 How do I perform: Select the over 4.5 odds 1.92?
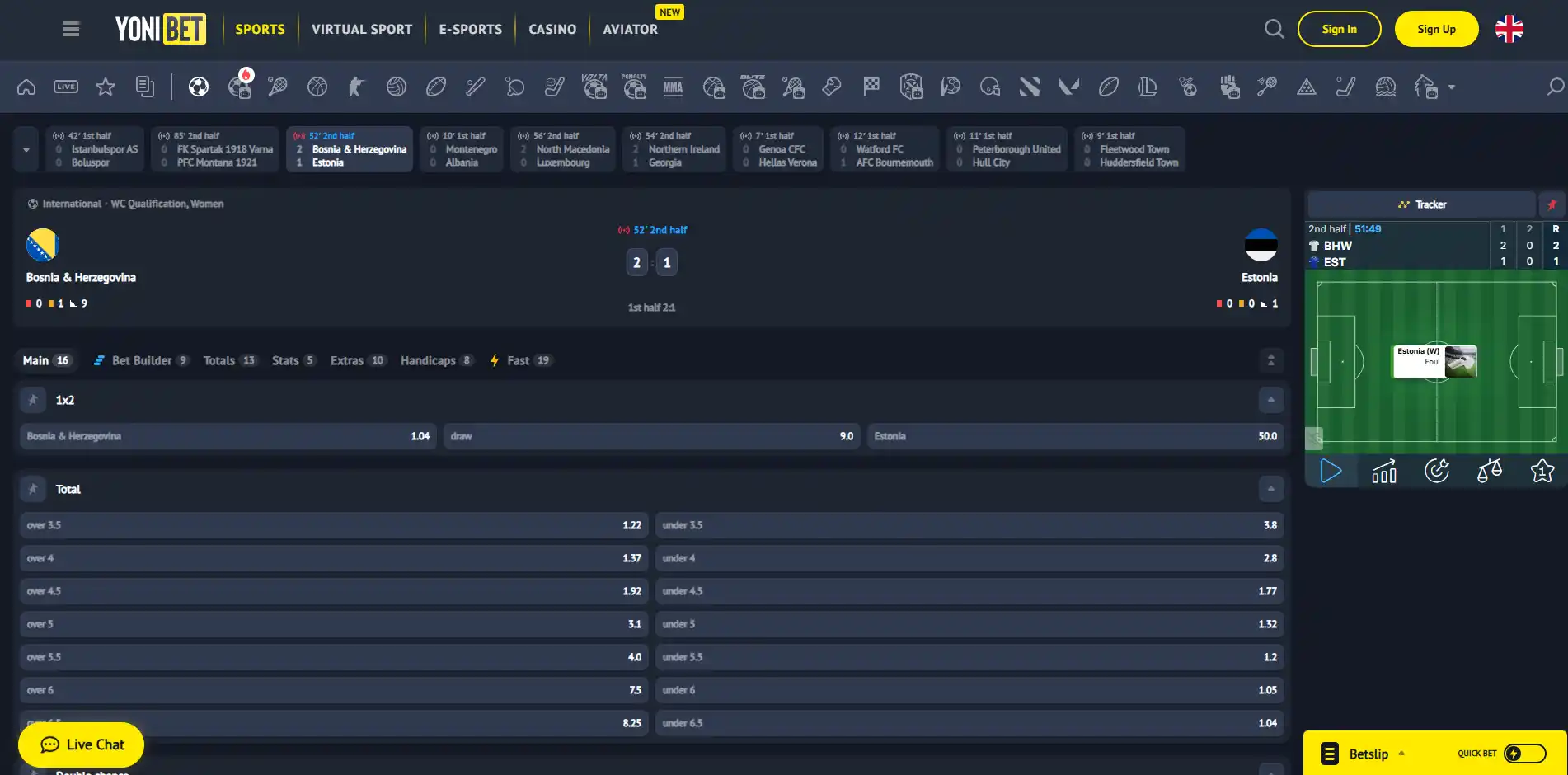point(333,591)
